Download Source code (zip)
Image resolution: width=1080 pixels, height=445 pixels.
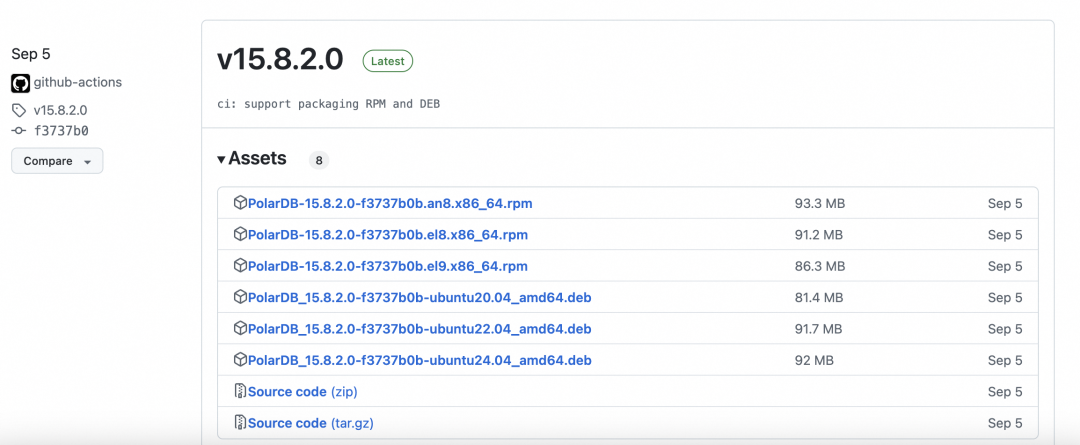point(302,391)
